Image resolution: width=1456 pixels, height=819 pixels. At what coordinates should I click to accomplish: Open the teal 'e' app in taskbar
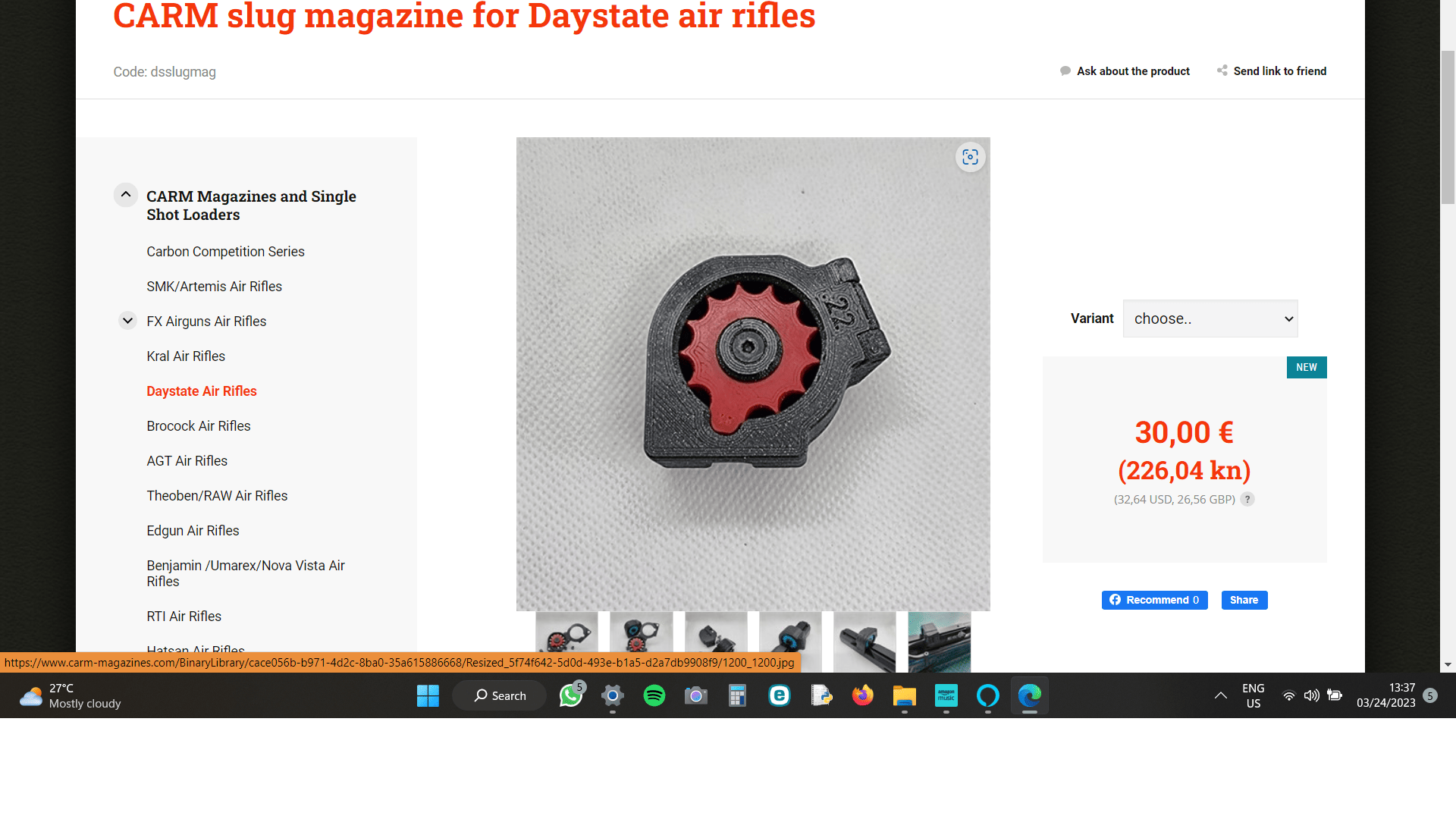coord(780,695)
